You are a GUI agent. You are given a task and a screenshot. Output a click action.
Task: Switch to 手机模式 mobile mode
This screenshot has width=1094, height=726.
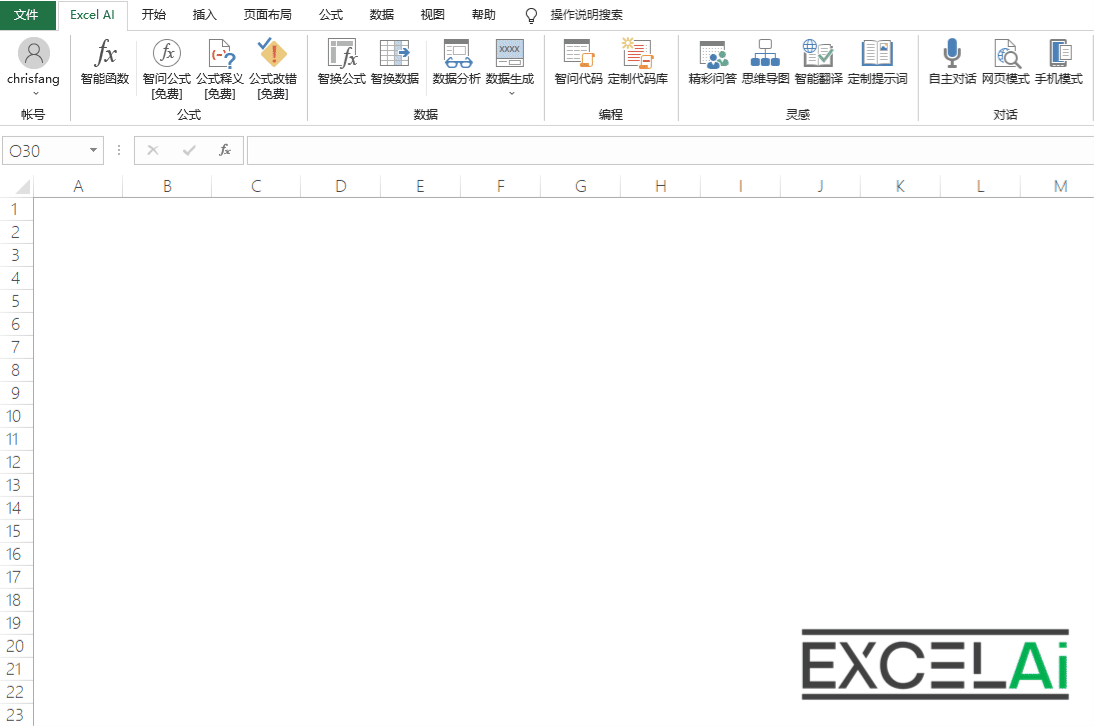pyautogui.click(x=1058, y=62)
